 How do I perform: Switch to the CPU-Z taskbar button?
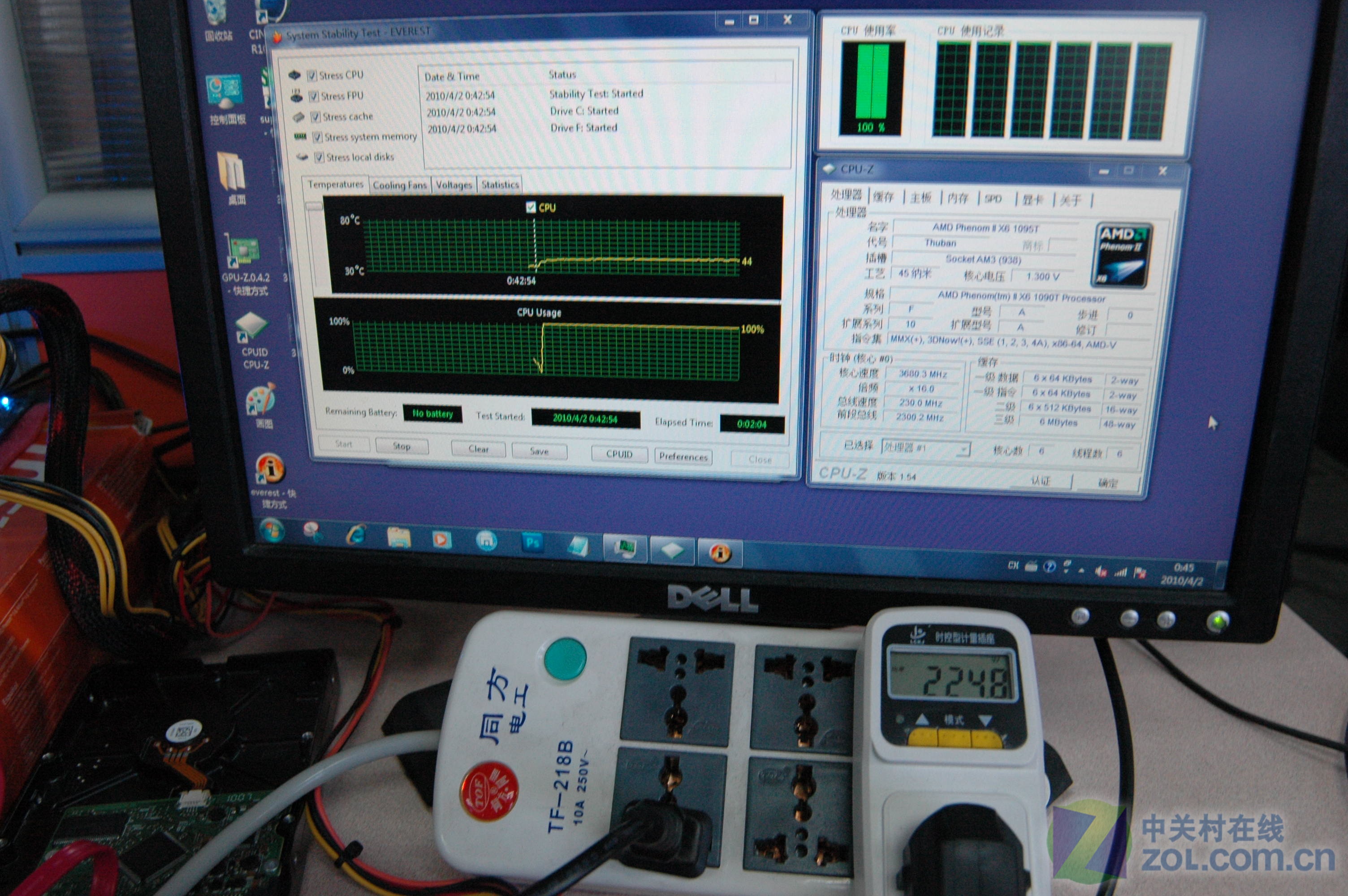coord(672,551)
